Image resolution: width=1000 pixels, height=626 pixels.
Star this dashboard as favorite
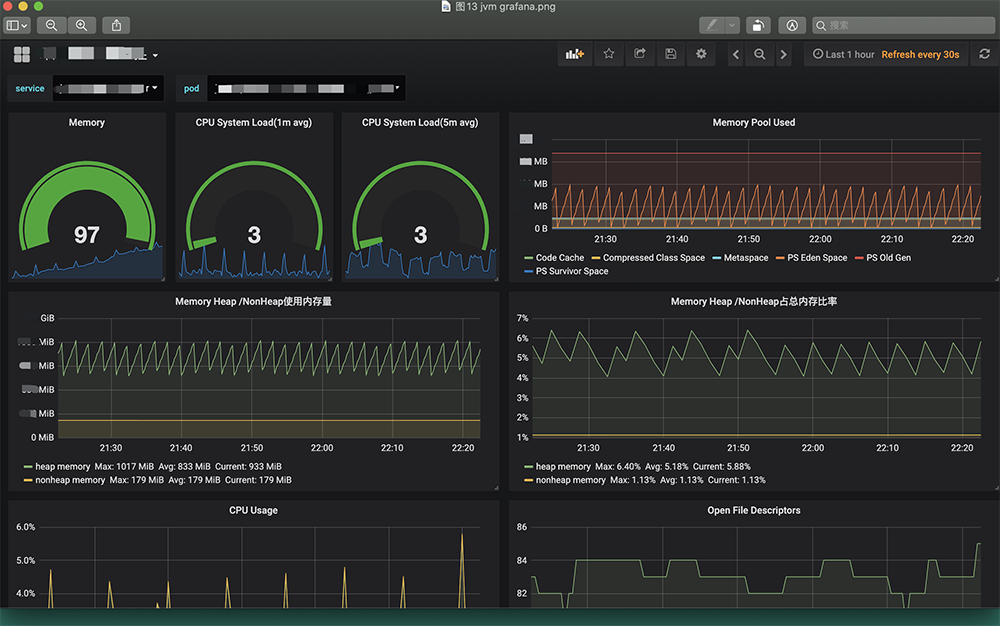coord(608,54)
